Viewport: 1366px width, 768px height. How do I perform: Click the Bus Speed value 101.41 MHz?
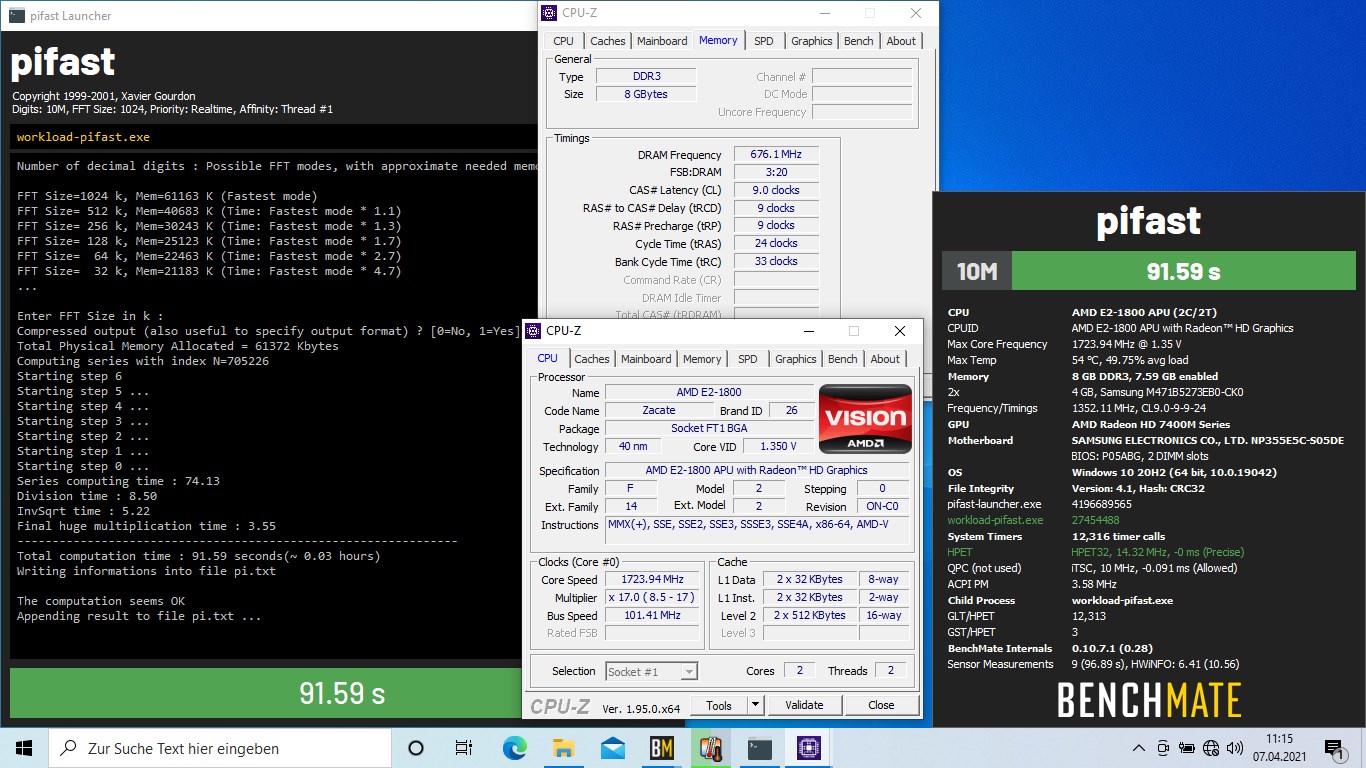tap(653, 615)
